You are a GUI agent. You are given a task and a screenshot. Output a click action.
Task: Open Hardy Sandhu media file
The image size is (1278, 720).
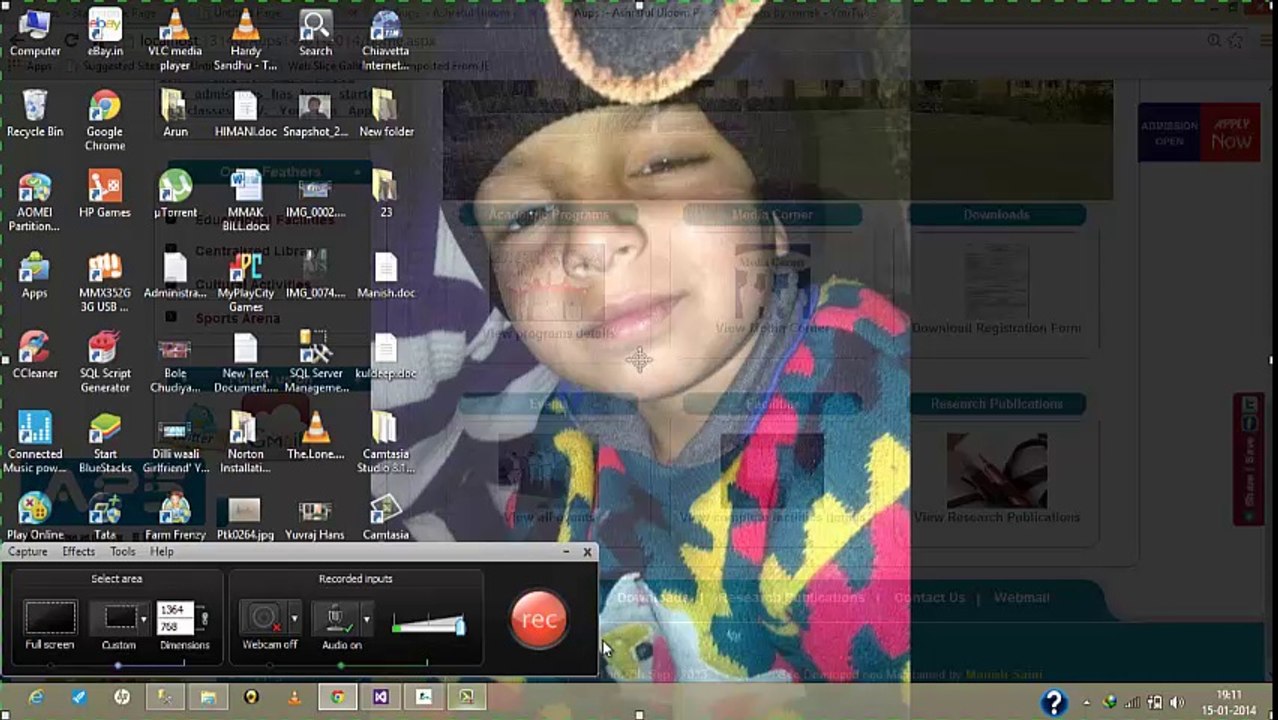(245, 40)
